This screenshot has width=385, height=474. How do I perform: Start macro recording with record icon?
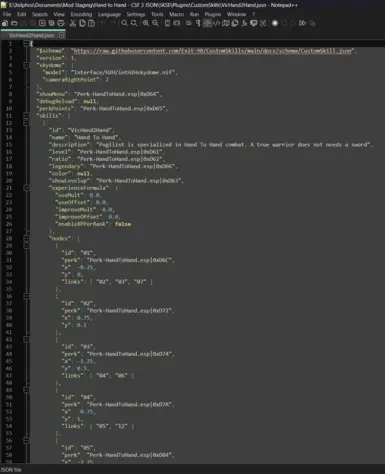point(275,23)
